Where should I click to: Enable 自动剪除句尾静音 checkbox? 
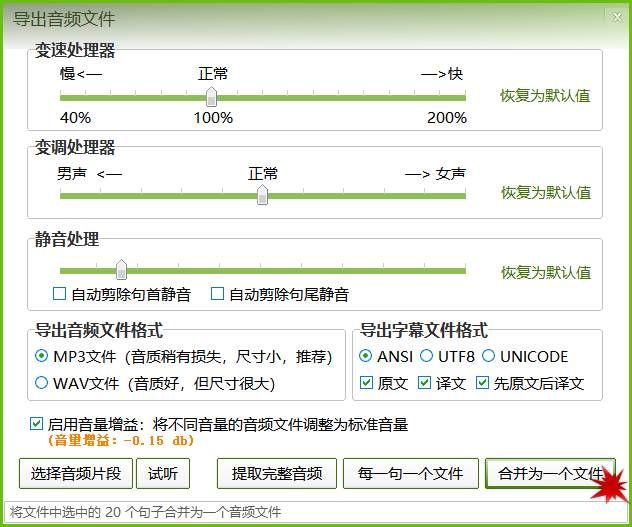click(217, 295)
